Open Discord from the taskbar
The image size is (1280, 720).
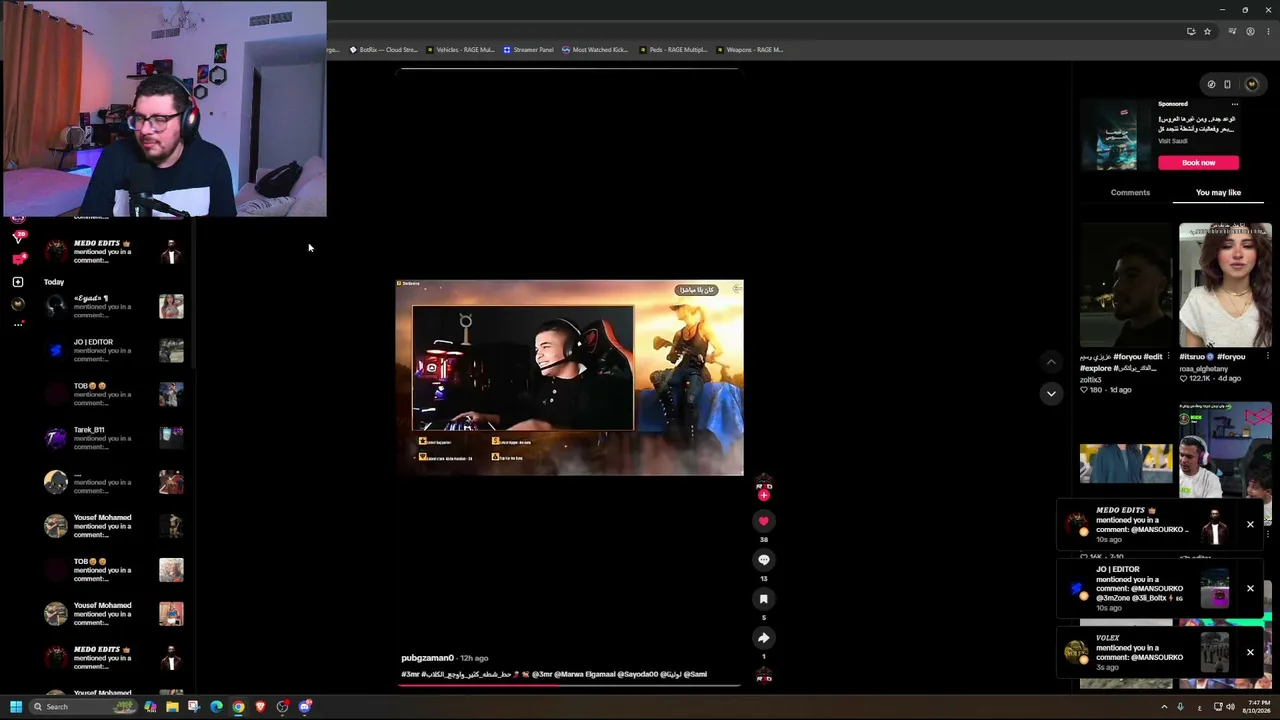[305, 707]
